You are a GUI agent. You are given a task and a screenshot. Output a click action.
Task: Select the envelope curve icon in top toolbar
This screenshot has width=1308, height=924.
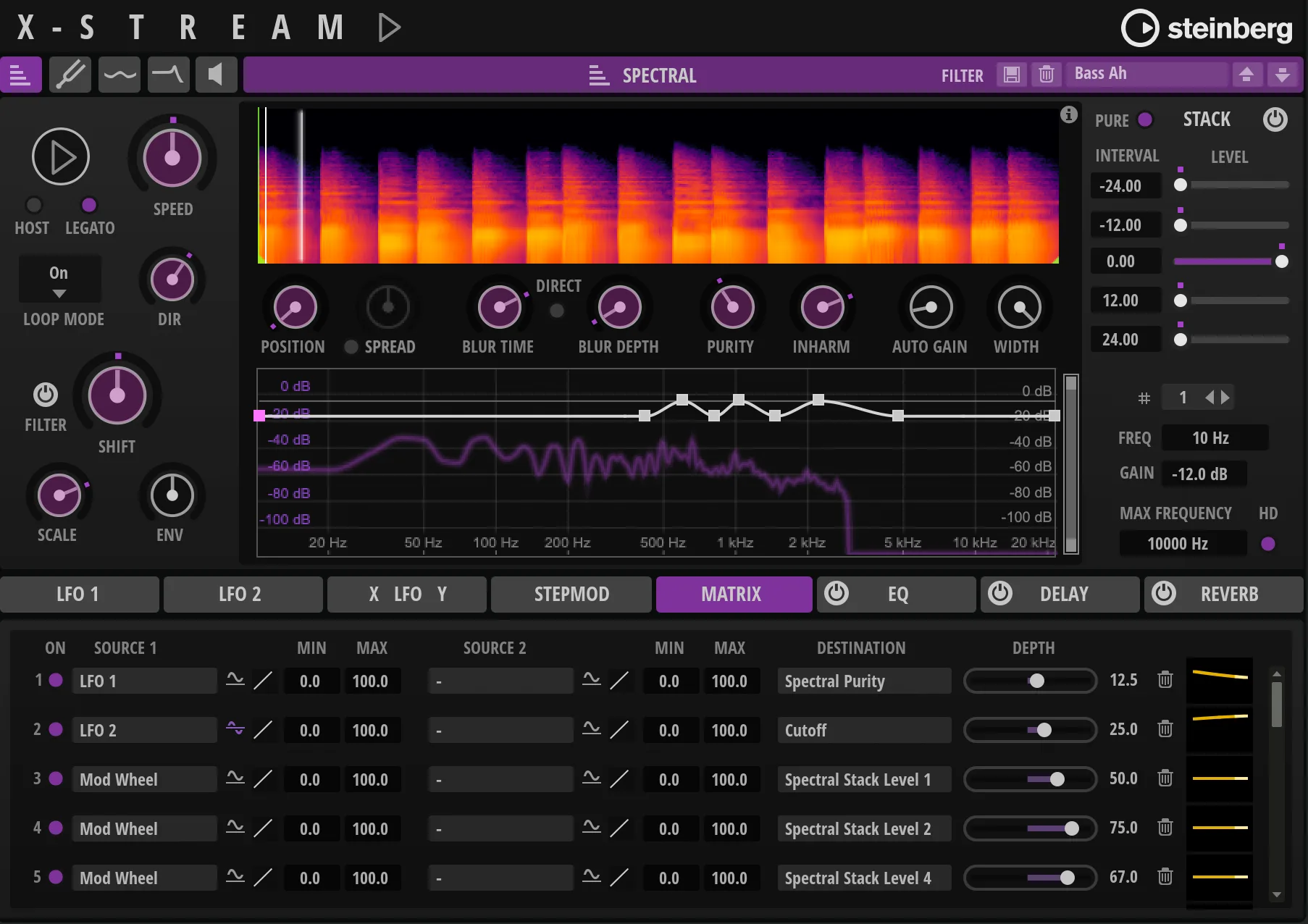coord(168,75)
